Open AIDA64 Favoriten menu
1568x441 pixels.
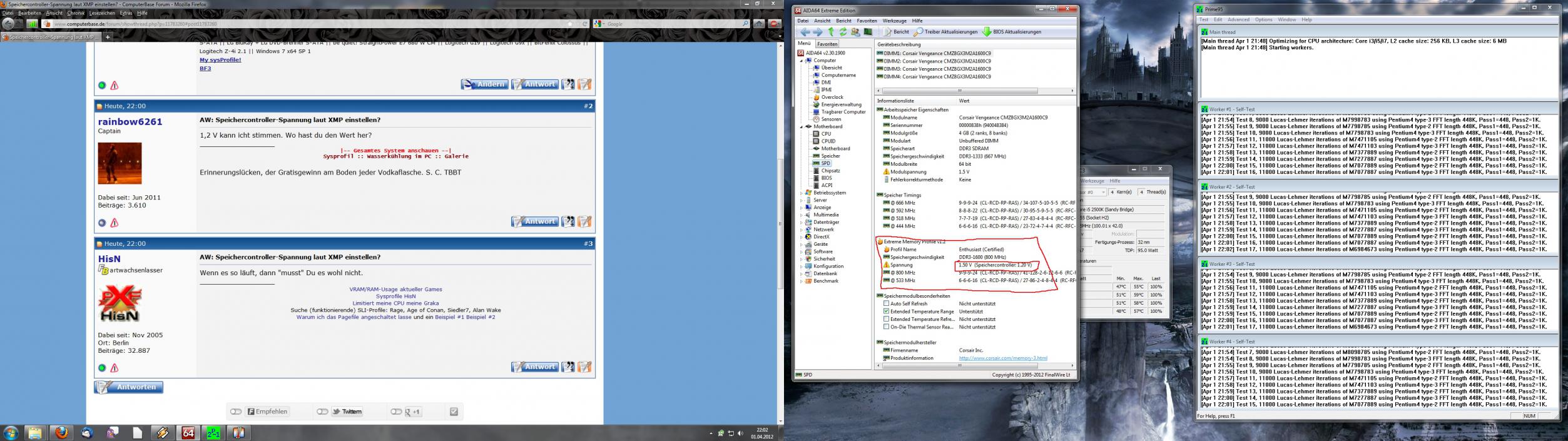coord(867,21)
